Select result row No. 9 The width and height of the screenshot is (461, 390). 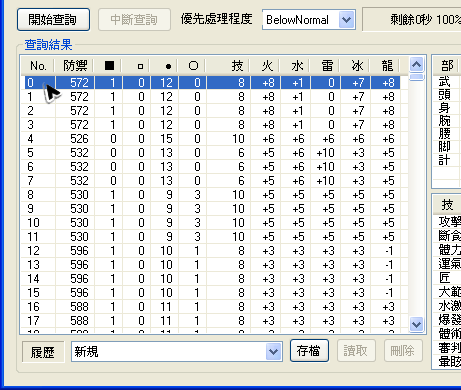coord(212,209)
